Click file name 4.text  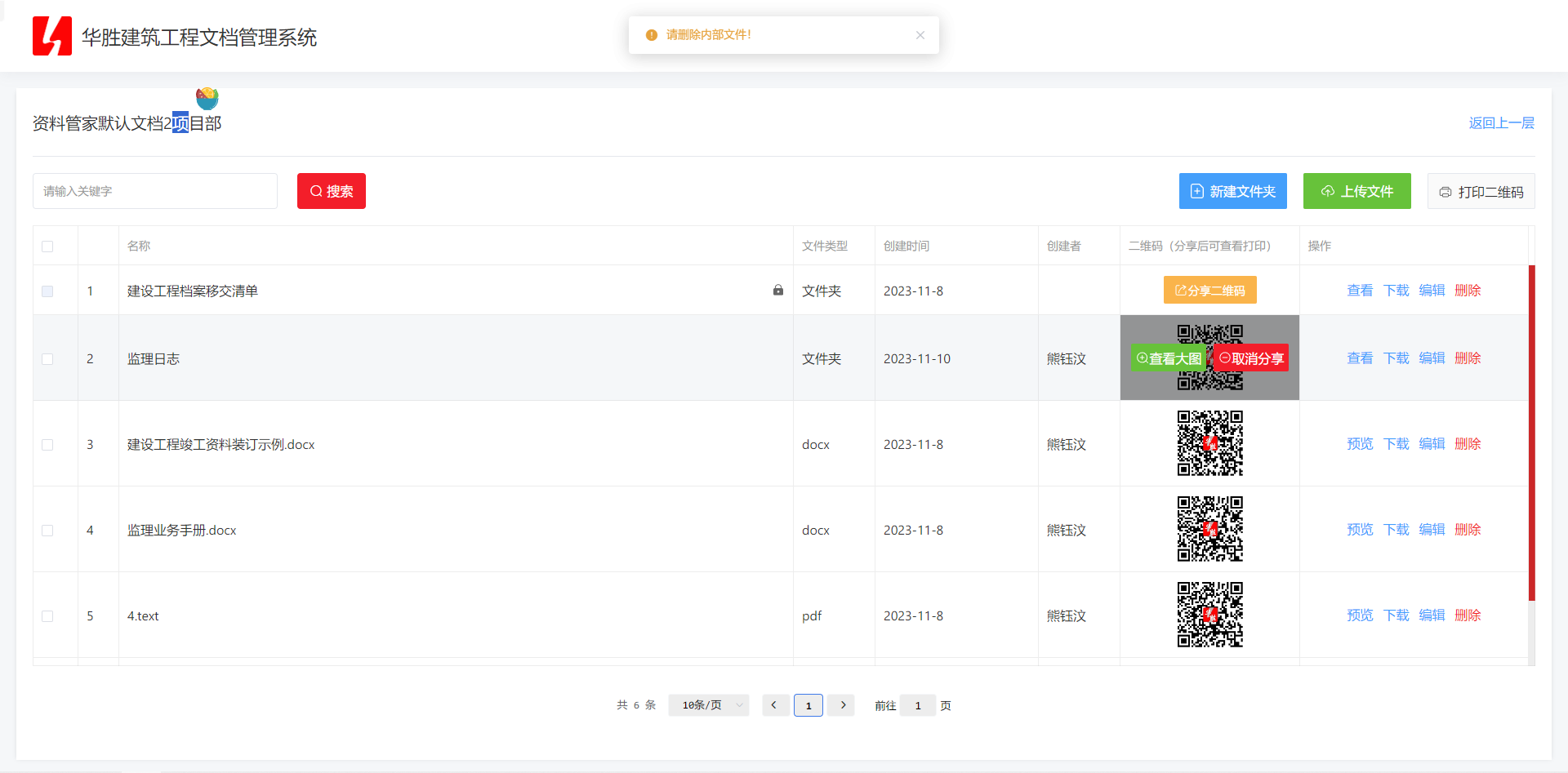coord(143,616)
